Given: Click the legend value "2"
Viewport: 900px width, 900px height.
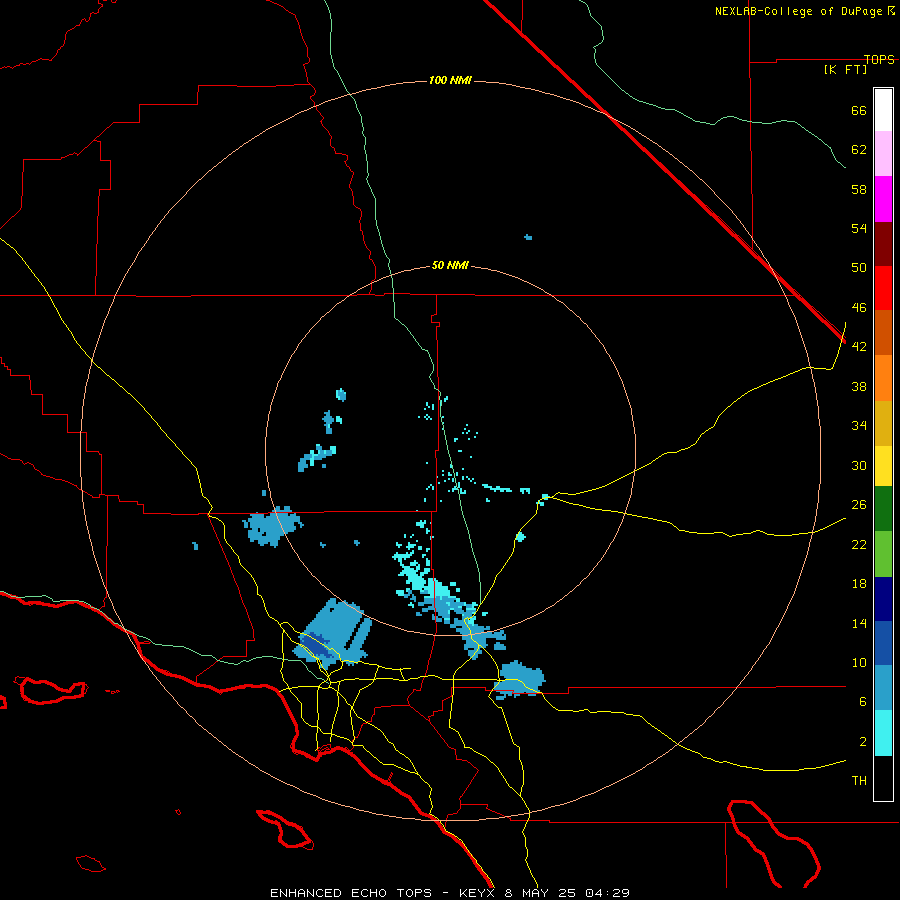Looking at the screenshot, I should pos(863,741).
